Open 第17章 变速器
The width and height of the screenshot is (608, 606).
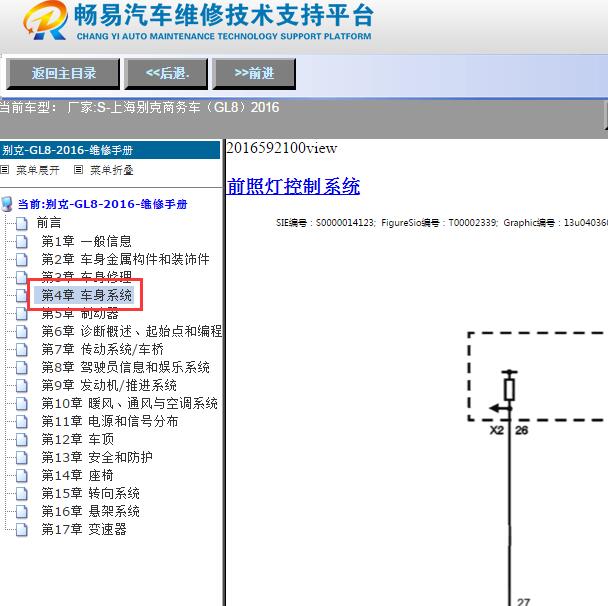(x=84, y=529)
